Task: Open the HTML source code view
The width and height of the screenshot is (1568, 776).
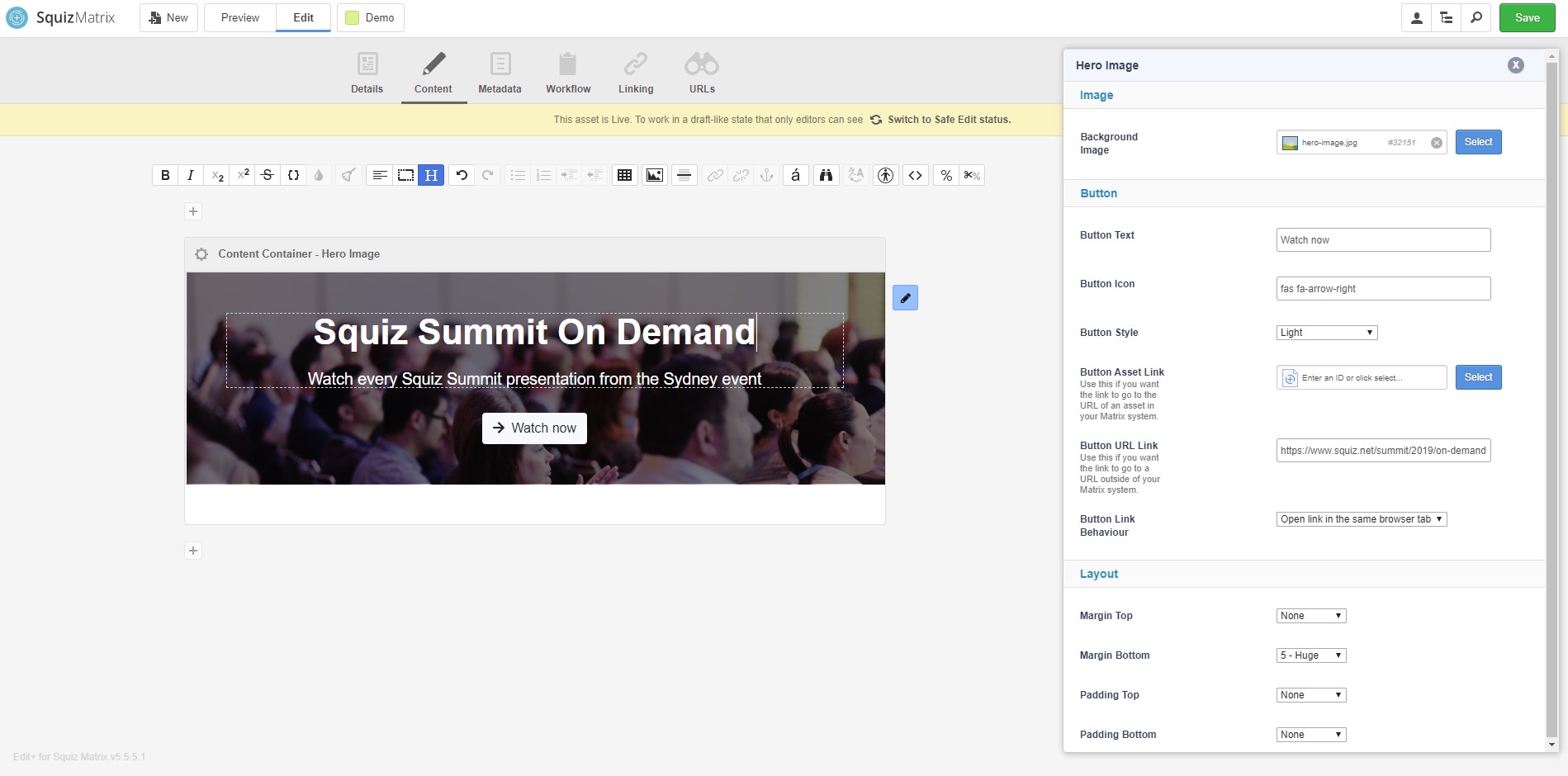Action: [x=915, y=175]
